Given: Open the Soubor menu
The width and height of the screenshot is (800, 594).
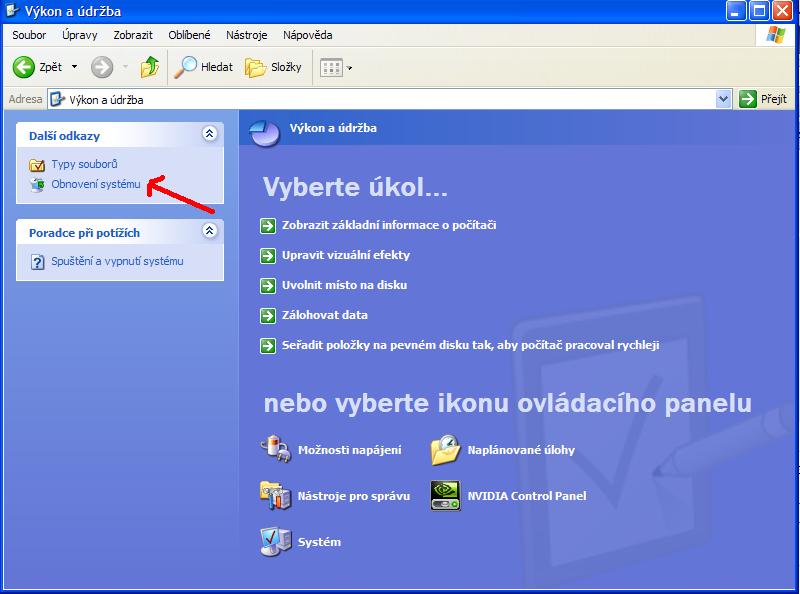Looking at the screenshot, I should 29,35.
